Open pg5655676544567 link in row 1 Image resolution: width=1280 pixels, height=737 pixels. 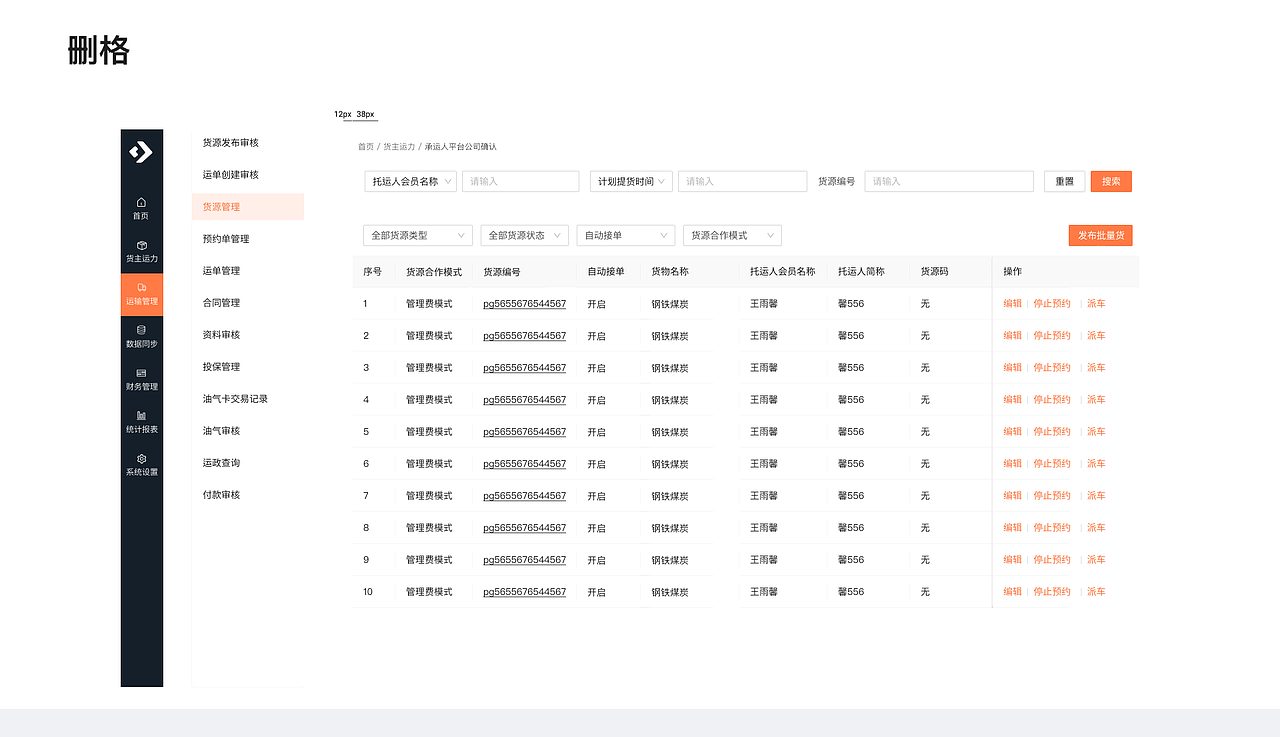(524, 304)
